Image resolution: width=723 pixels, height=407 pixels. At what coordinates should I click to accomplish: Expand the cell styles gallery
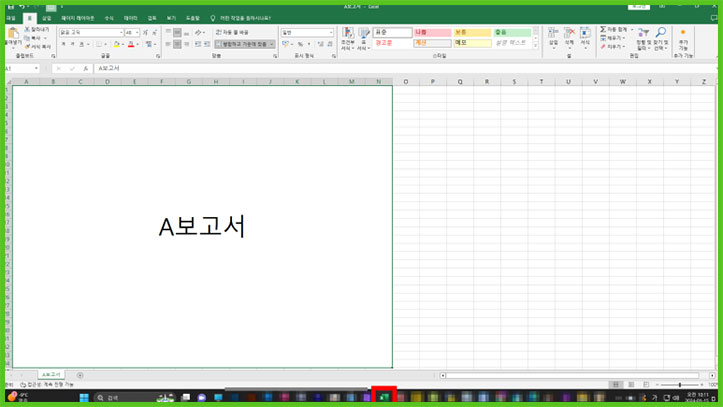[x=535, y=46]
